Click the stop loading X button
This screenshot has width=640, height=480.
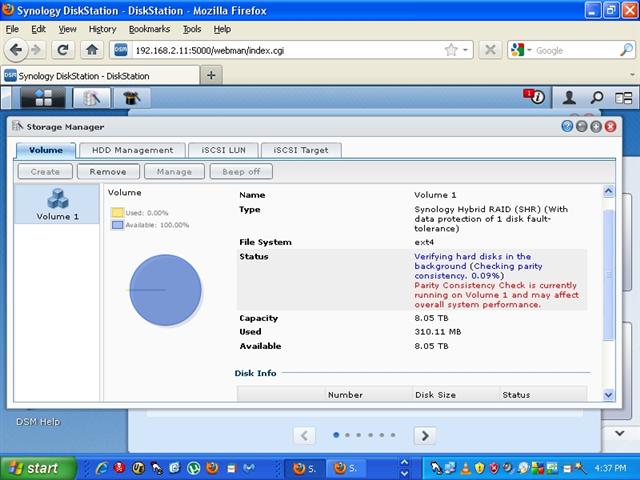pyautogui.click(x=490, y=50)
